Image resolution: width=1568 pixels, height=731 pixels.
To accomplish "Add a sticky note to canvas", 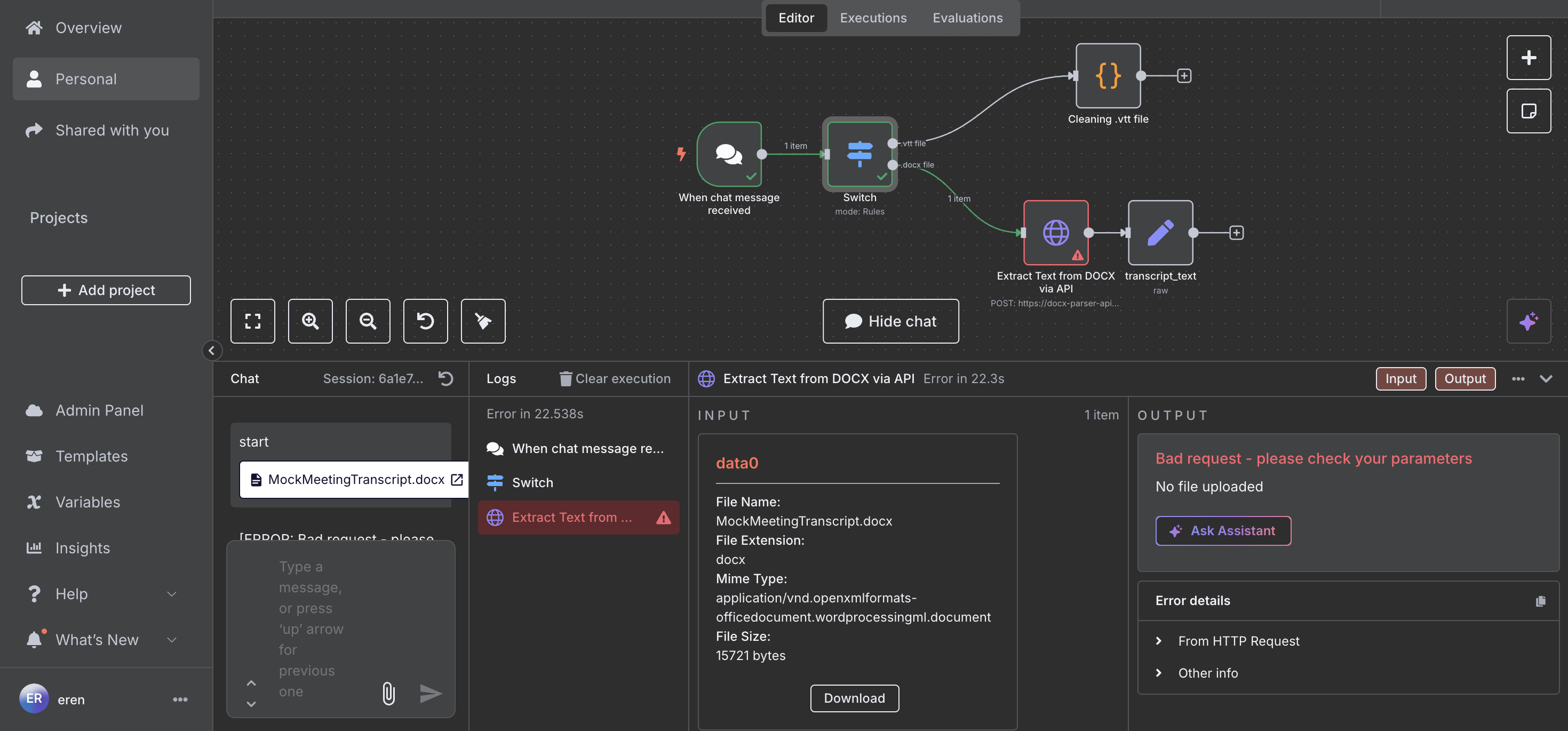I will pyautogui.click(x=1528, y=111).
